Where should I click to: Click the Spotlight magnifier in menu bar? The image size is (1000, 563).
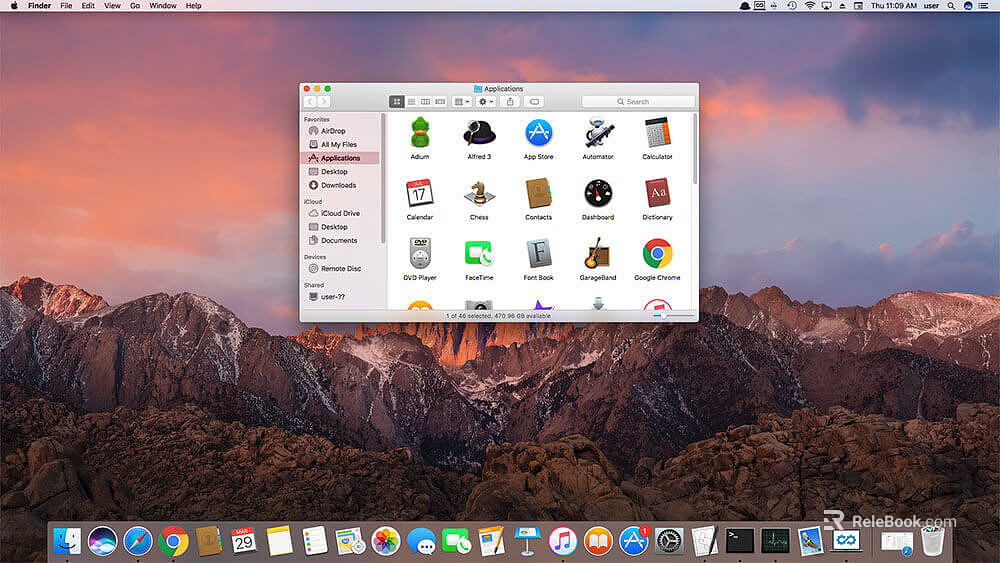pos(951,6)
